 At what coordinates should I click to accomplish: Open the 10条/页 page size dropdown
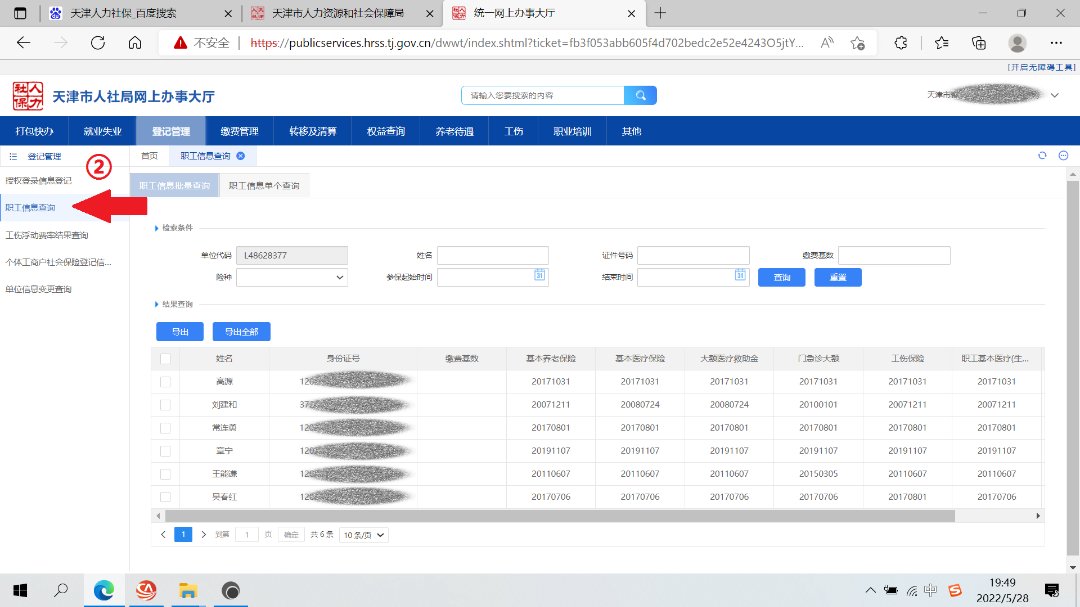[364, 535]
